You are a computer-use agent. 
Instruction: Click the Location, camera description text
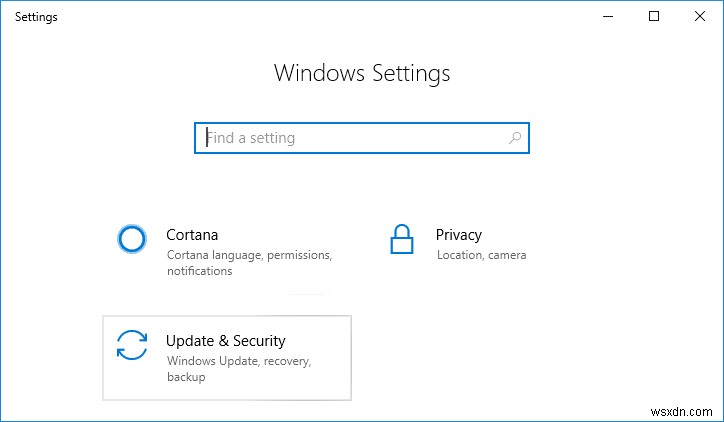481,255
